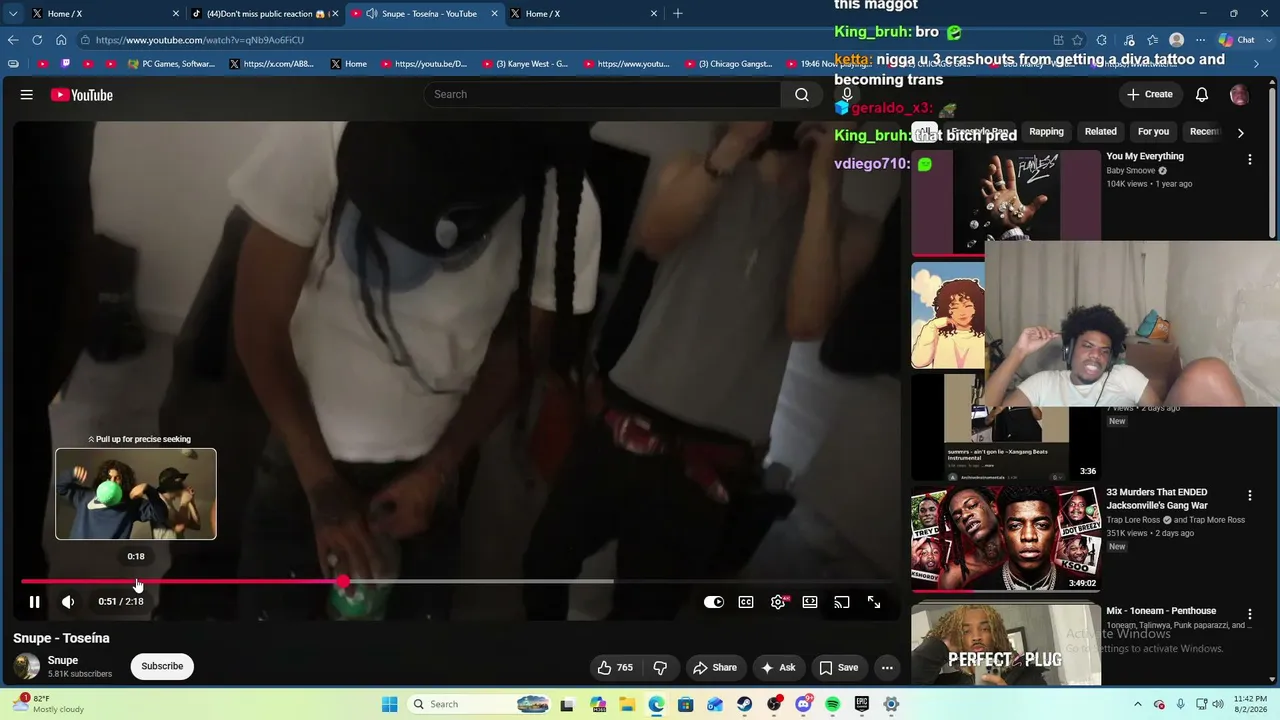Open options for You My Everything video

(x=1249, y=159)
